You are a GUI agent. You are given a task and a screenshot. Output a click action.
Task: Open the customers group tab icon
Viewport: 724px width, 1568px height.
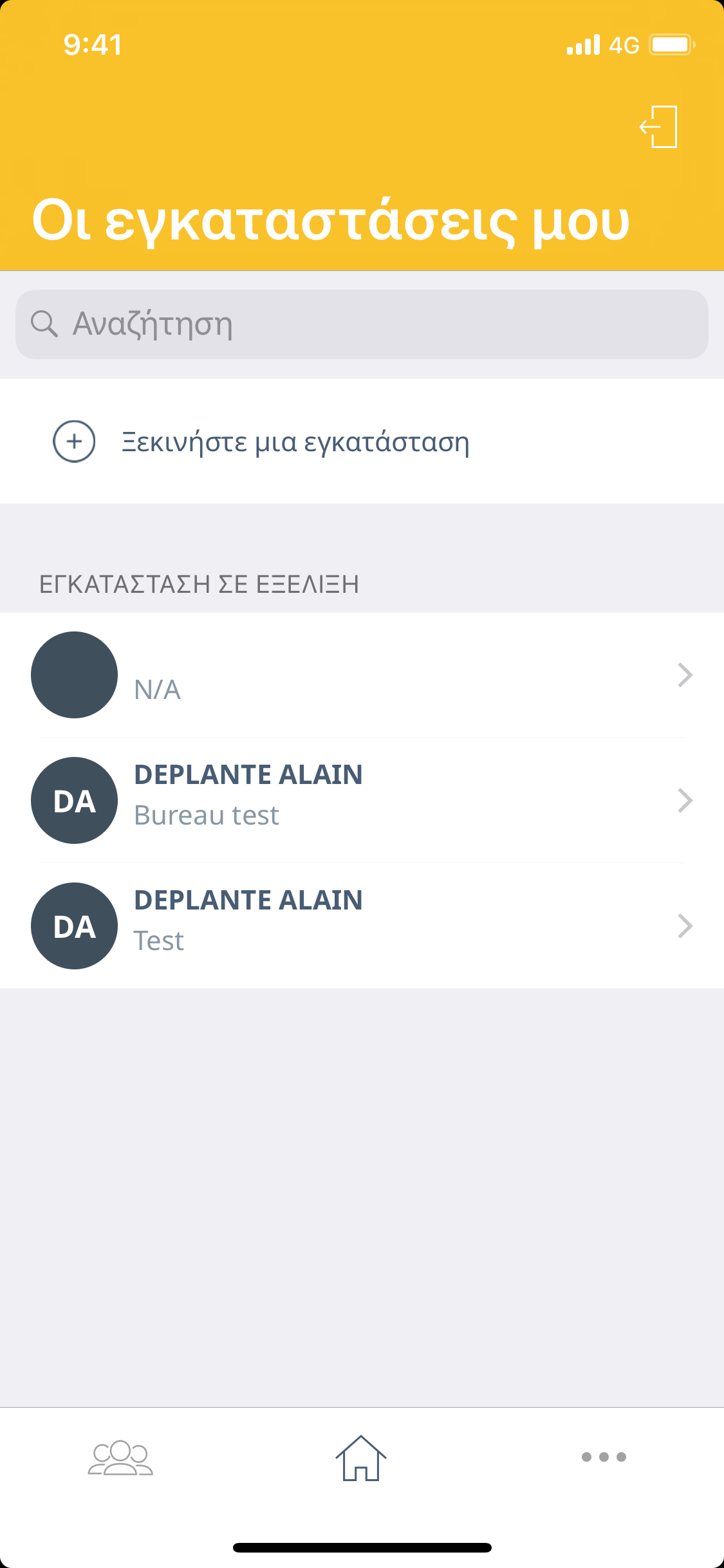click(x=120, y=1457)
